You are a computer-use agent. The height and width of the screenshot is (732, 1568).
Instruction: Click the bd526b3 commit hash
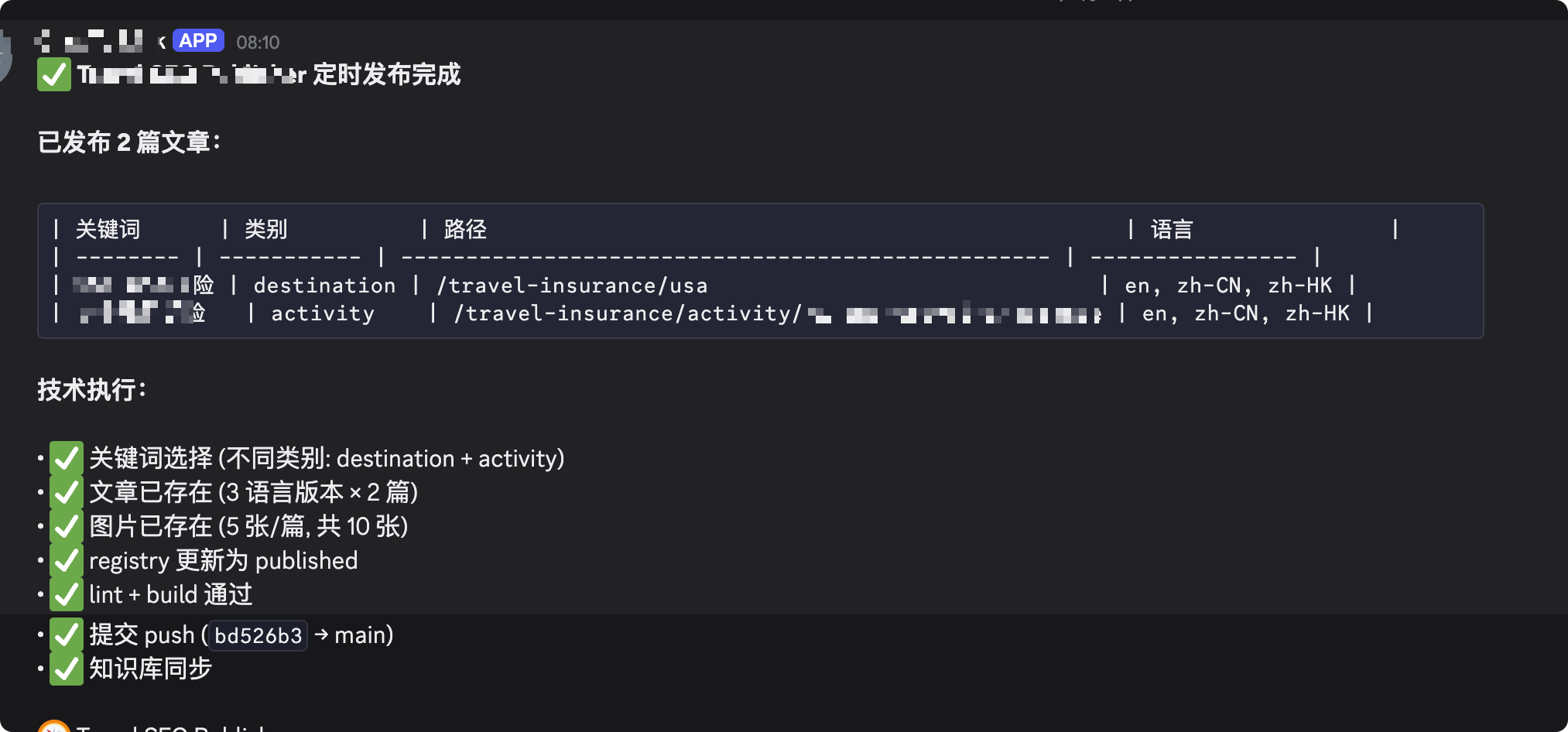(x=258, y=635)
